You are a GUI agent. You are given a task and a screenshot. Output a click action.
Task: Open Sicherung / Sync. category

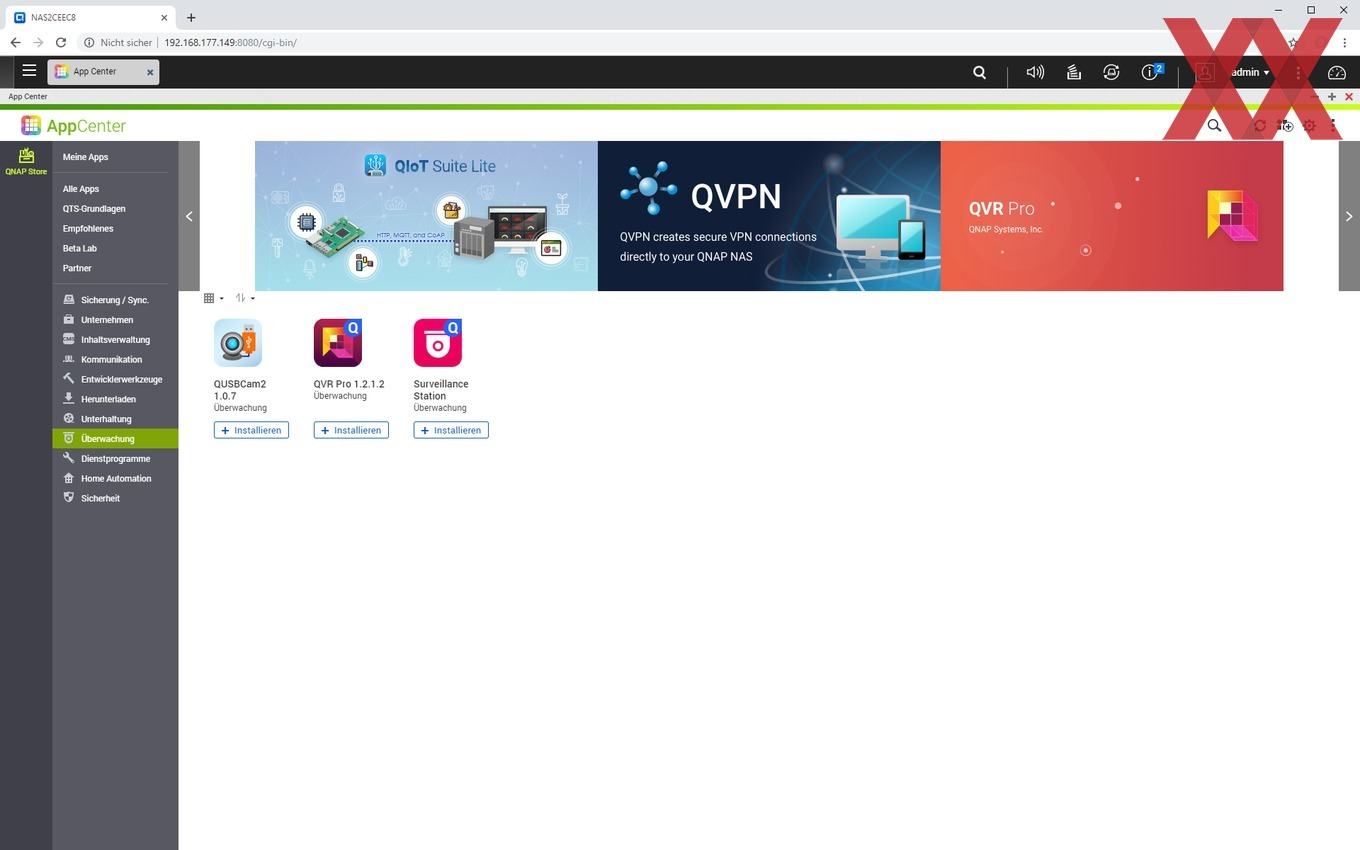115,300
